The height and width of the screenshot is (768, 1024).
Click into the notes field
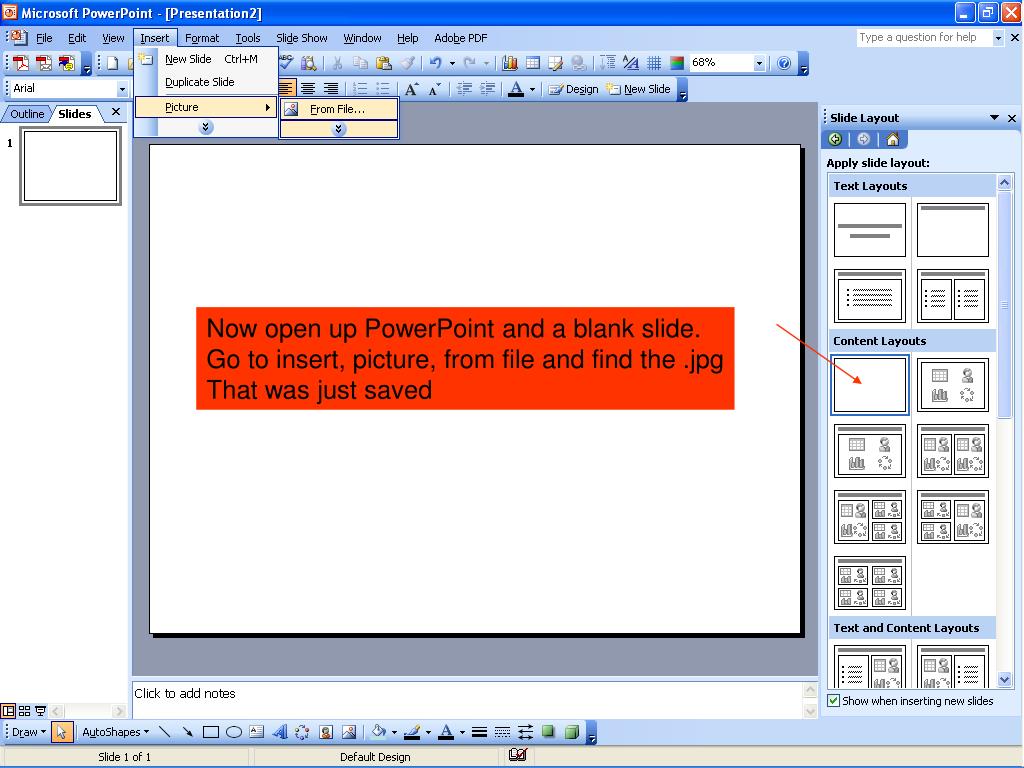[468, 699]
